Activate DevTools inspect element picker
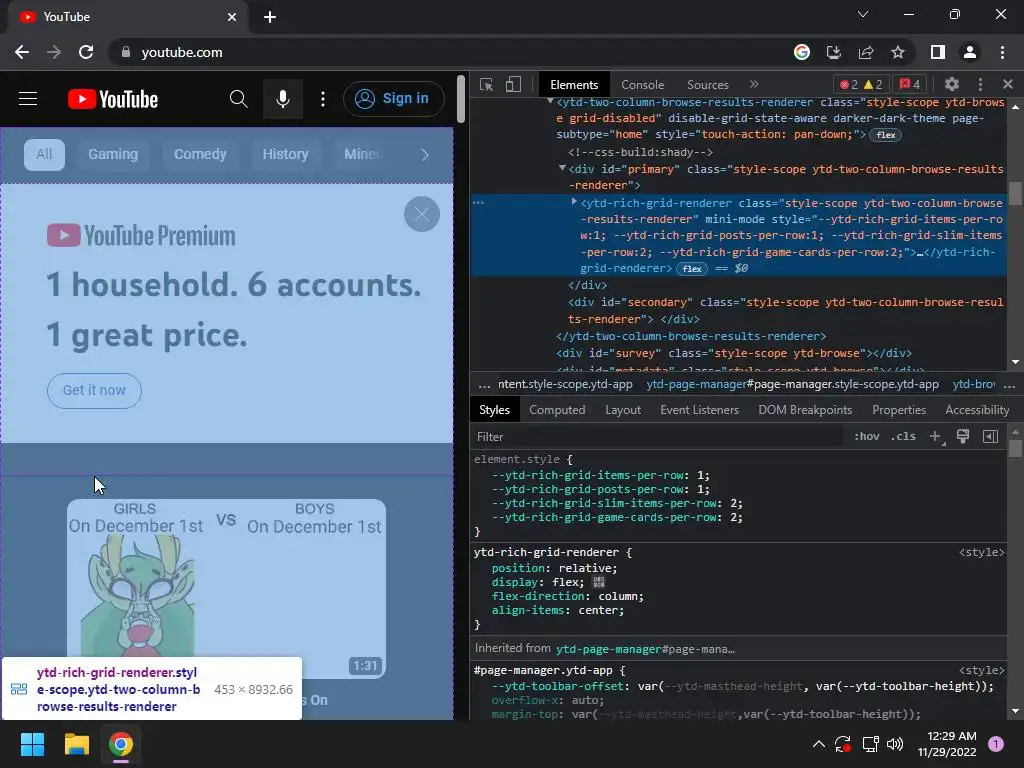Screen dimensions: 1024x768 [x=487, y=85]
